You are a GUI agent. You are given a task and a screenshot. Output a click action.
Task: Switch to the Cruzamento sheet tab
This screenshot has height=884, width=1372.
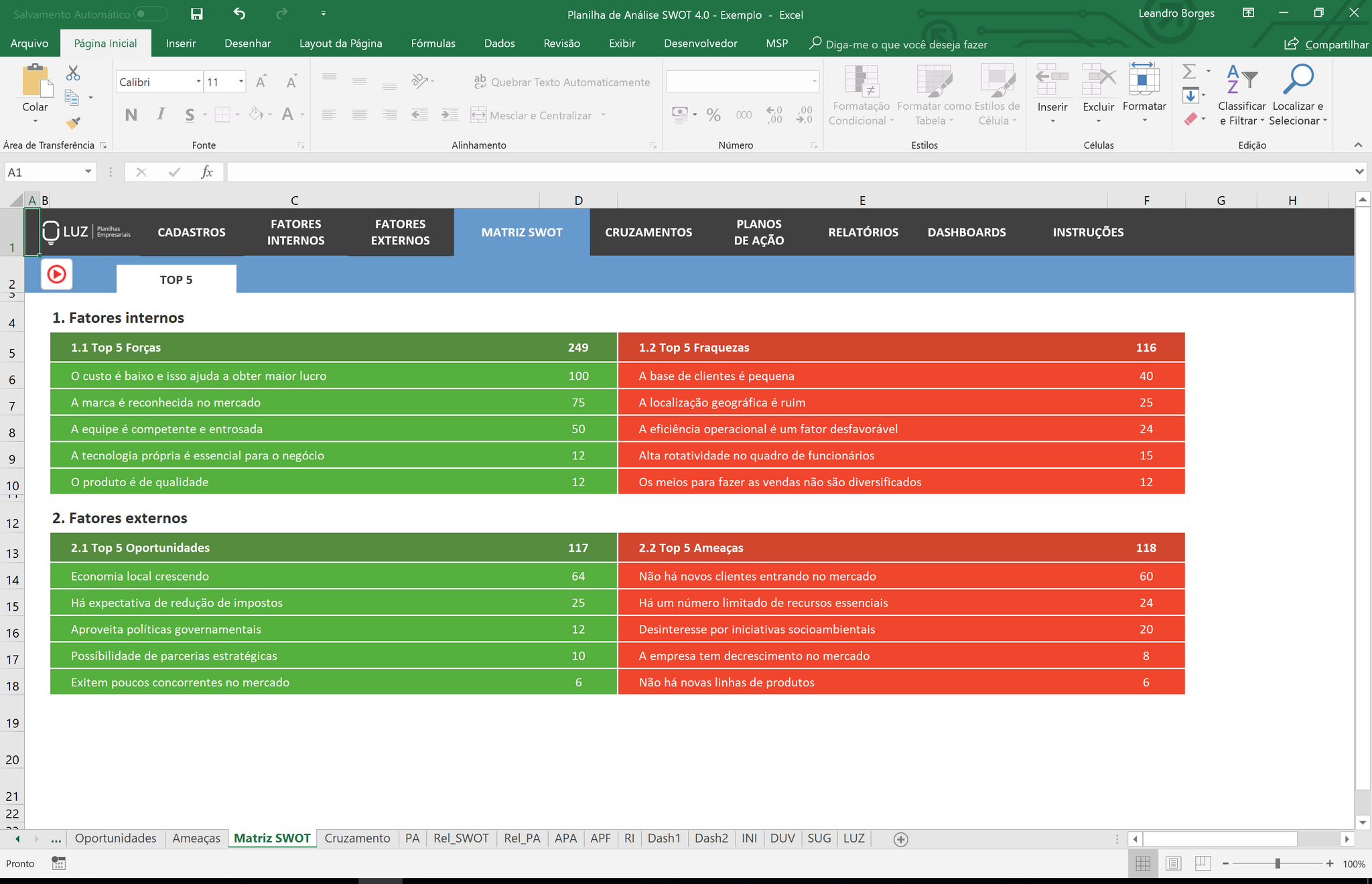tap(357, 838)
